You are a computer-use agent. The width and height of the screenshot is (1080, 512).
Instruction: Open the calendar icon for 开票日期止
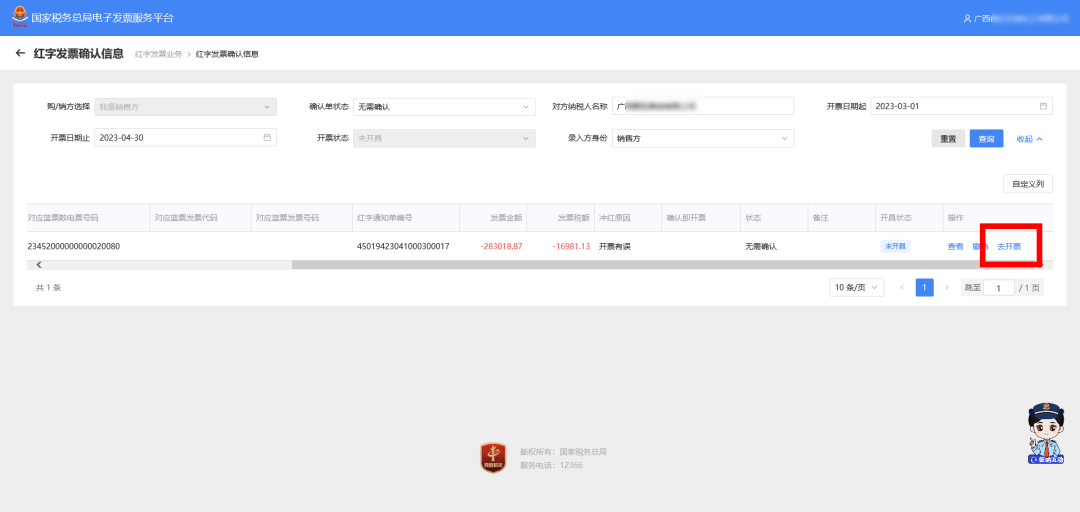click(x=267, y=138)
